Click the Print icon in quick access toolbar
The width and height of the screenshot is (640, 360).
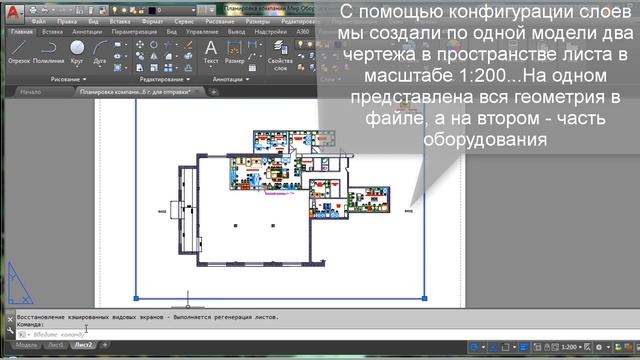pos(33,10)
